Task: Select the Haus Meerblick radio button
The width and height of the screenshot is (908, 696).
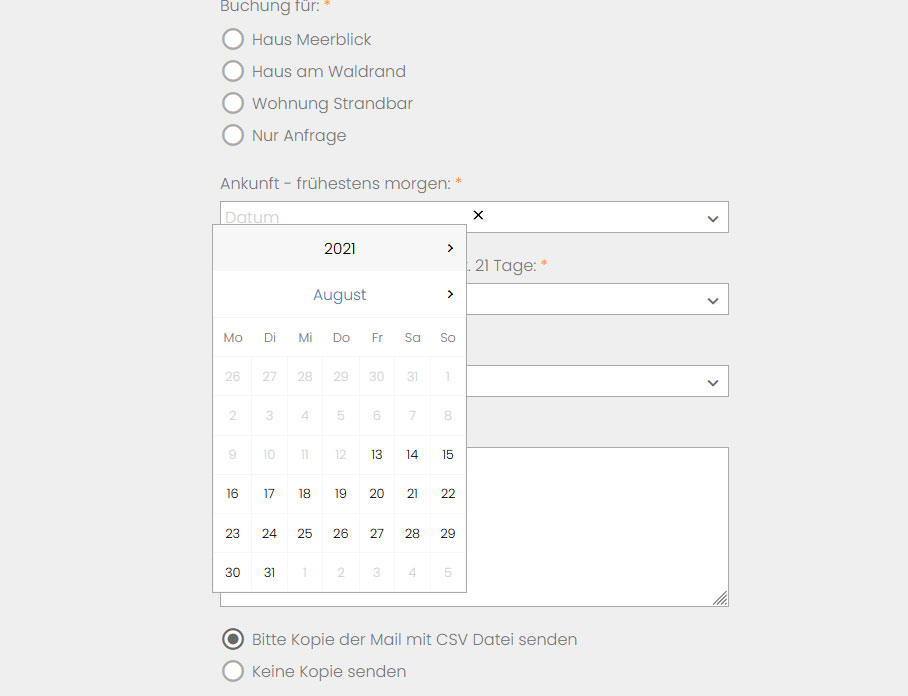Action: coord(233,39)
